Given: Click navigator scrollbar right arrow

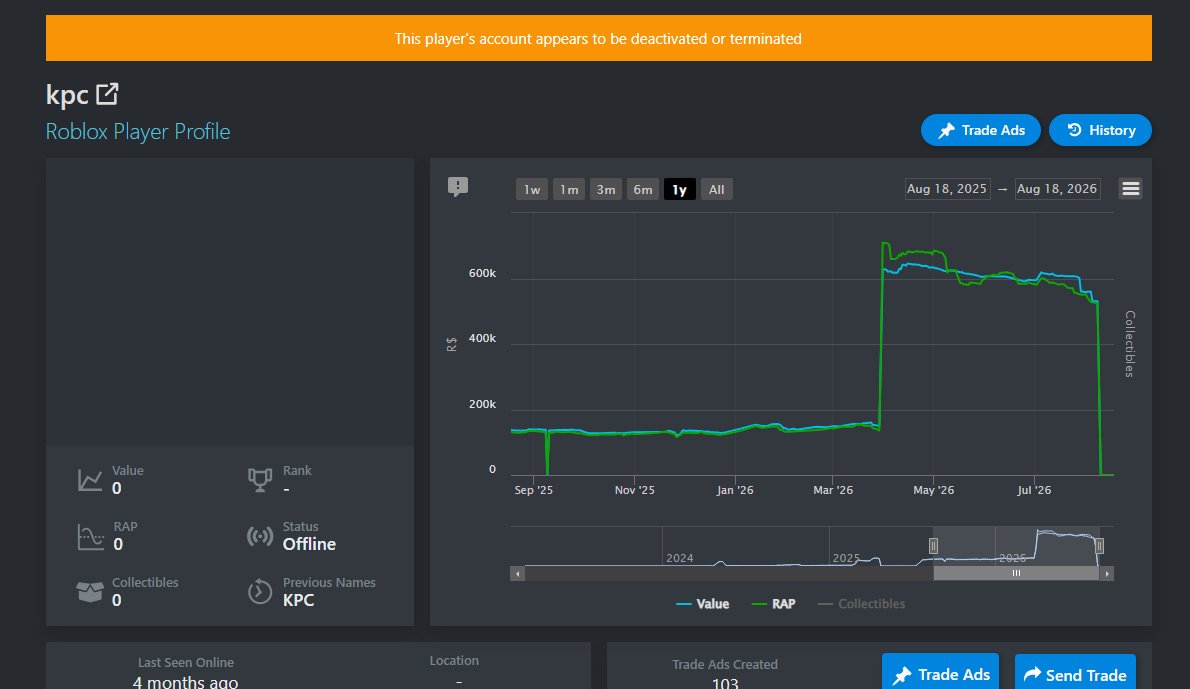Looking at the screenshot, I should click(1107, 574).
